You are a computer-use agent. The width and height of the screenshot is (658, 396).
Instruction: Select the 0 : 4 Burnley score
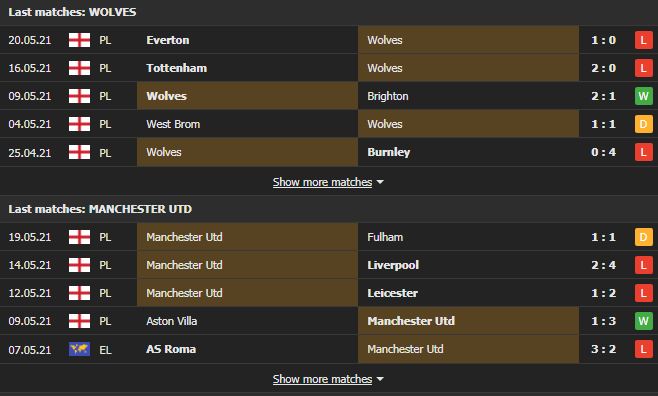click(603, 152)
